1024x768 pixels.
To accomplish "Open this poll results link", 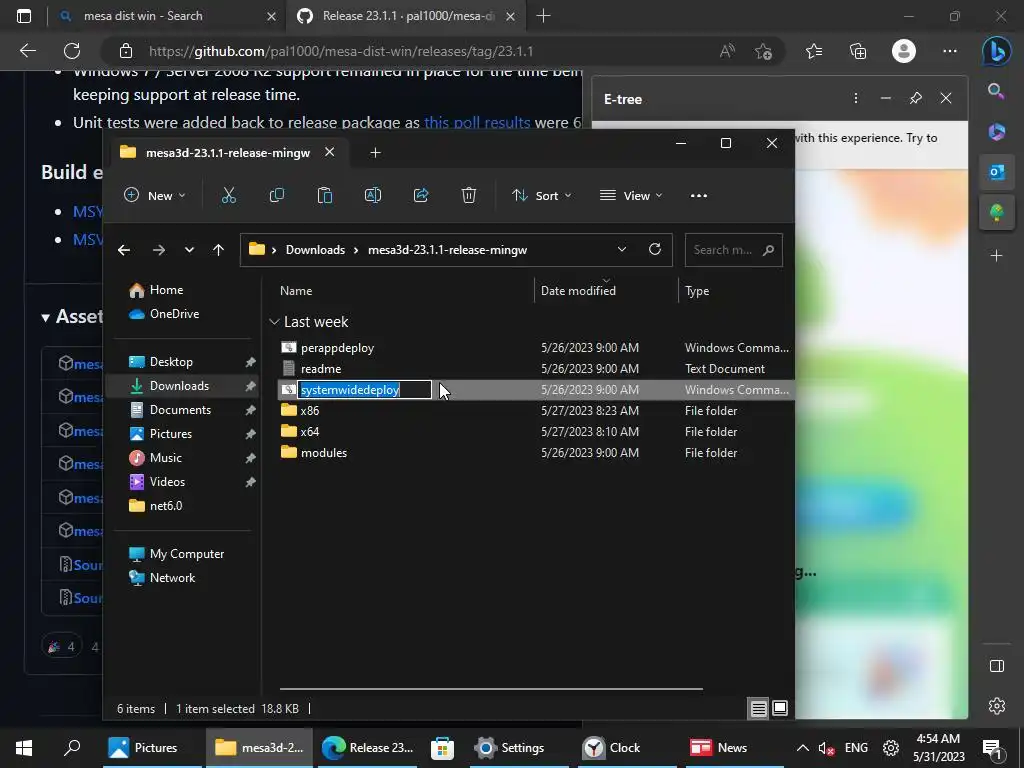I will tap(477, 122).
